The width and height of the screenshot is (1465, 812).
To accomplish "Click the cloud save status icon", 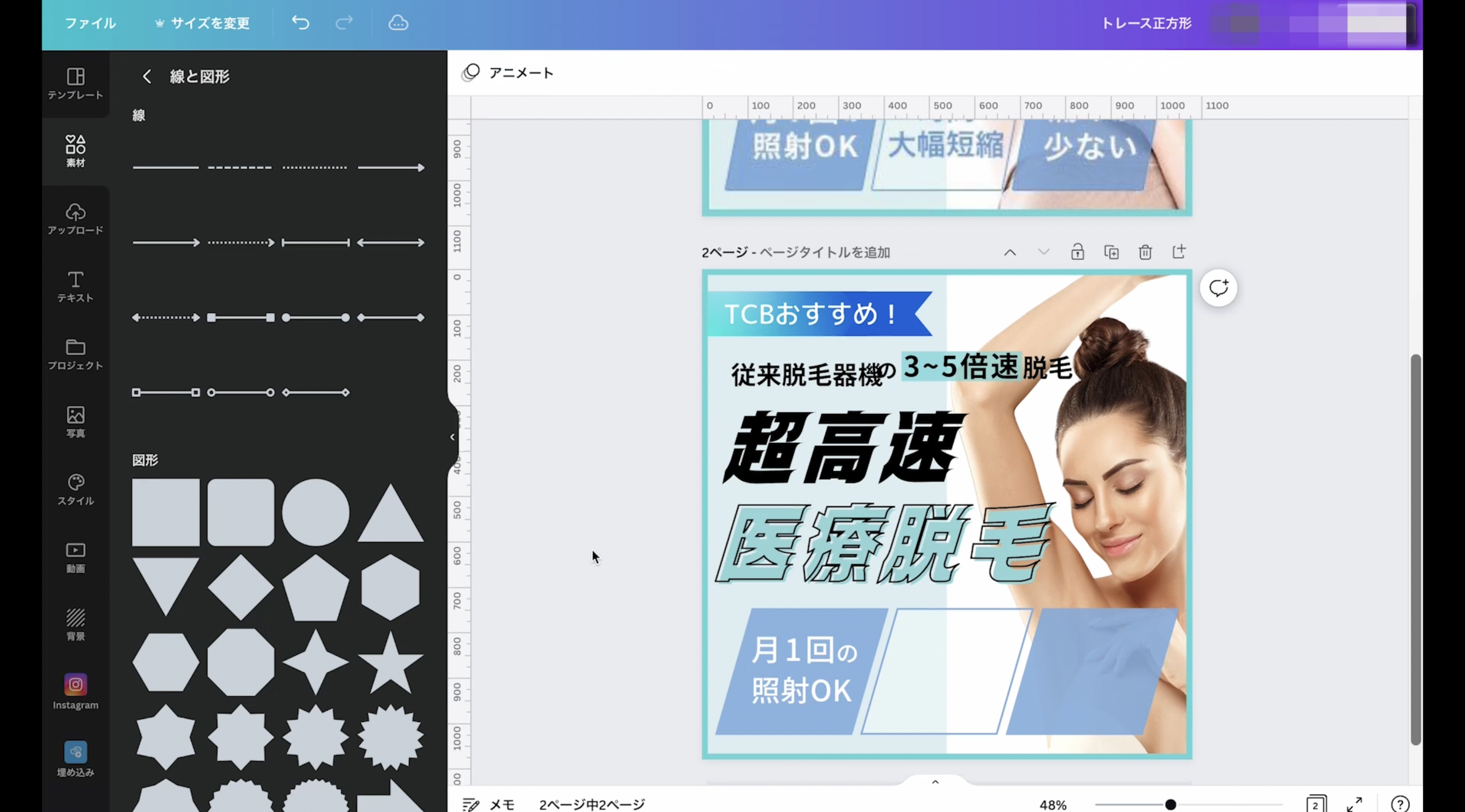I will click(398, 23).
